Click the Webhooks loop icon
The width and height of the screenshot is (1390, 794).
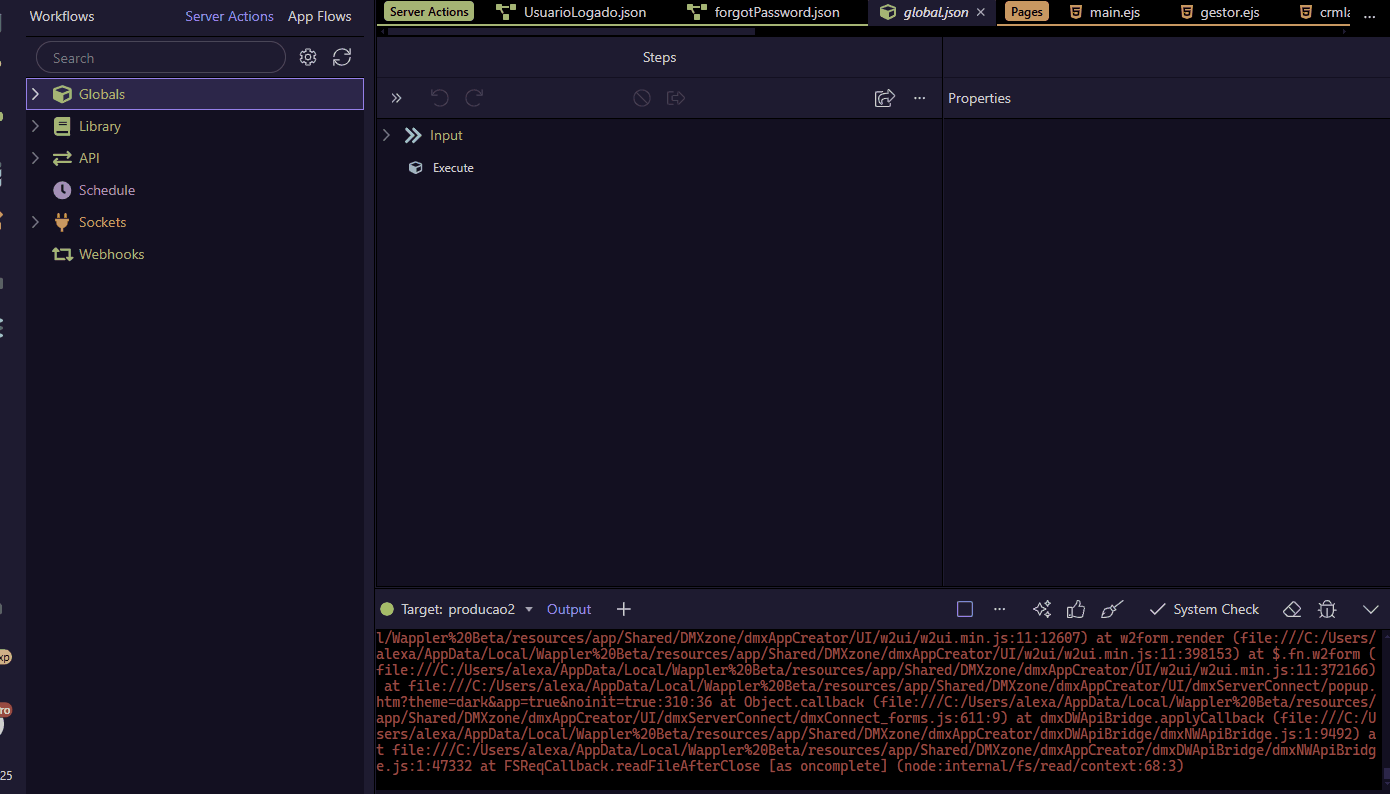click(62, 254)
